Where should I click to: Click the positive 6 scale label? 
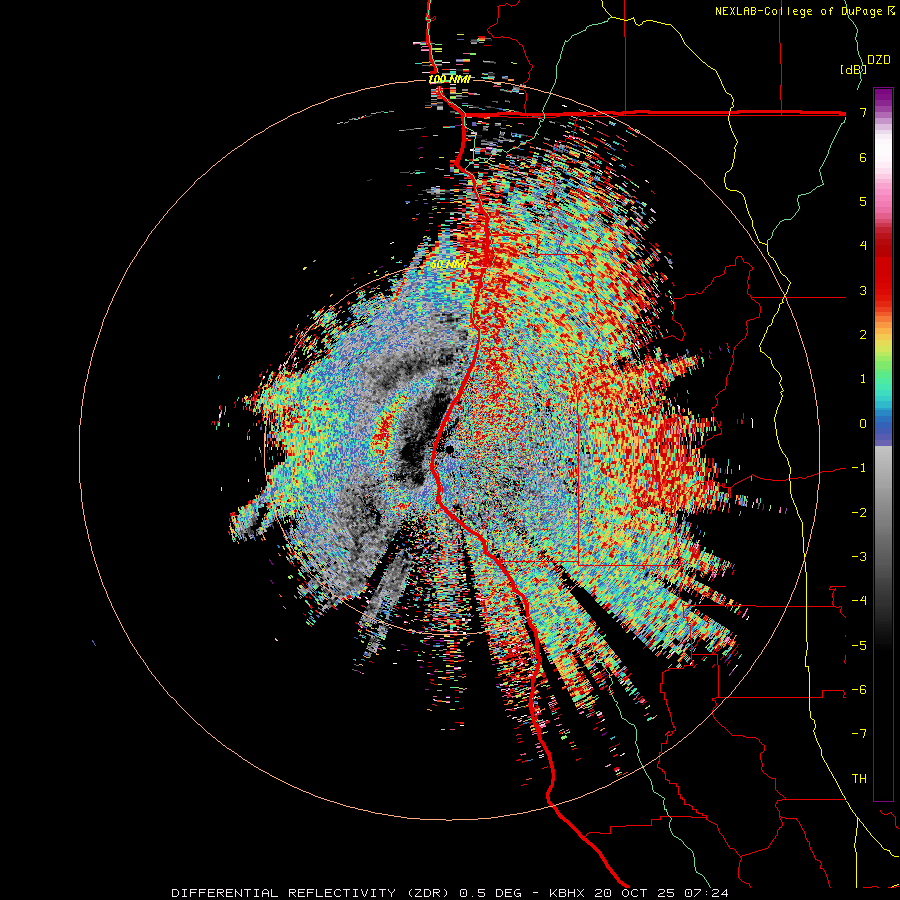pos(863,157)
